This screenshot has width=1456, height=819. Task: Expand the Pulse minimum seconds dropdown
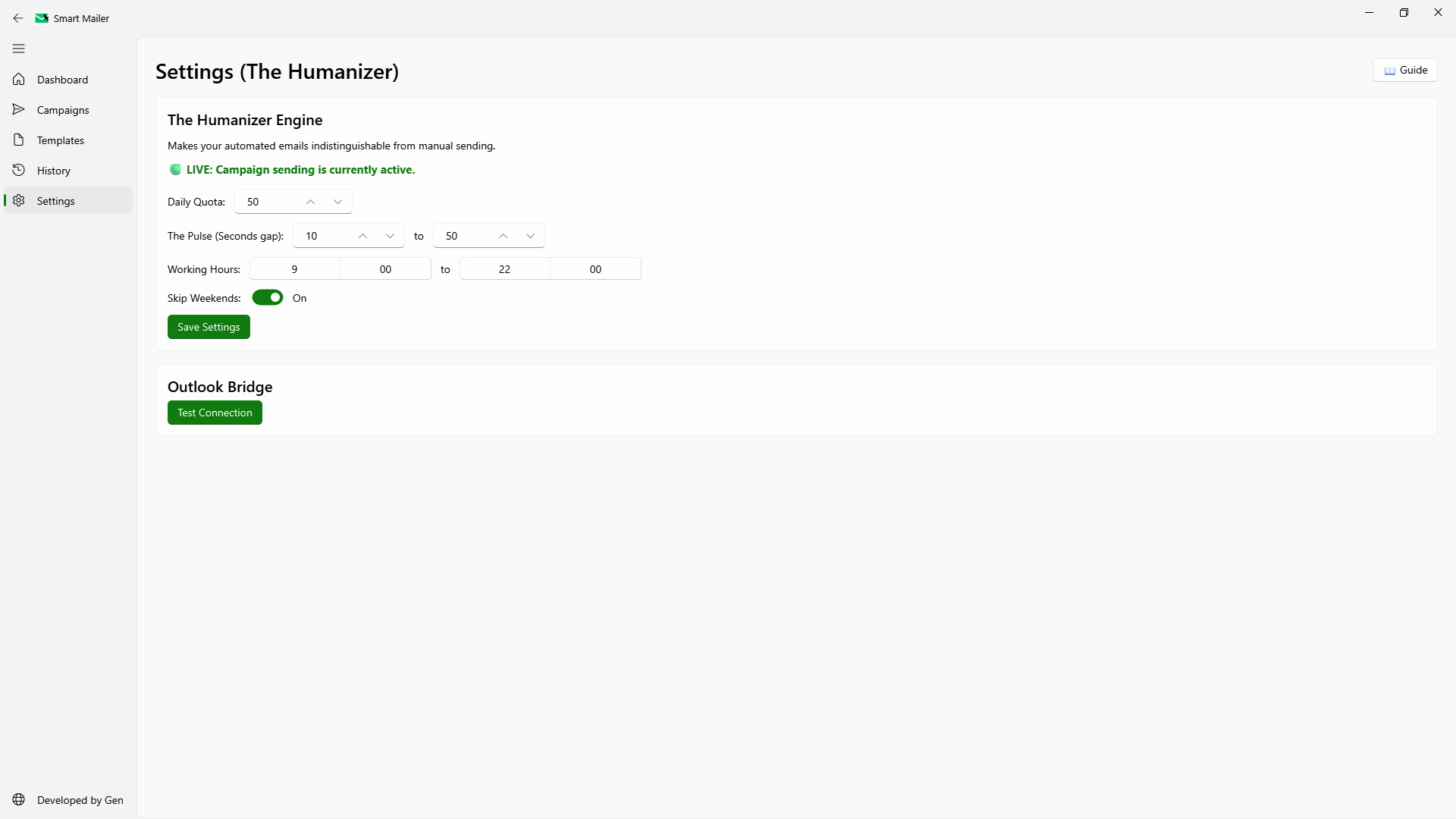[x=390, y=236]
